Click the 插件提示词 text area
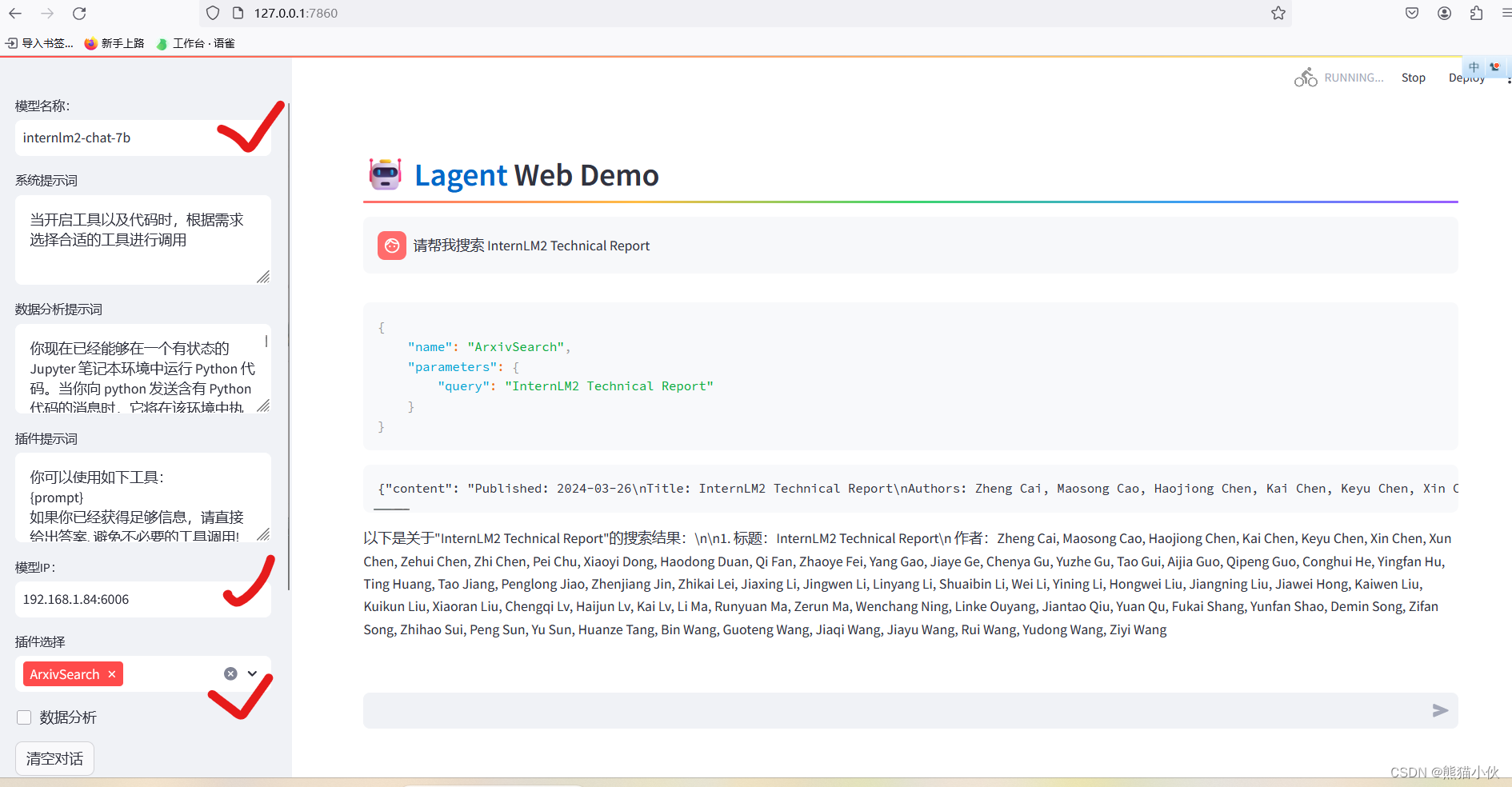The image size is (1512, 787). point(142,497)
